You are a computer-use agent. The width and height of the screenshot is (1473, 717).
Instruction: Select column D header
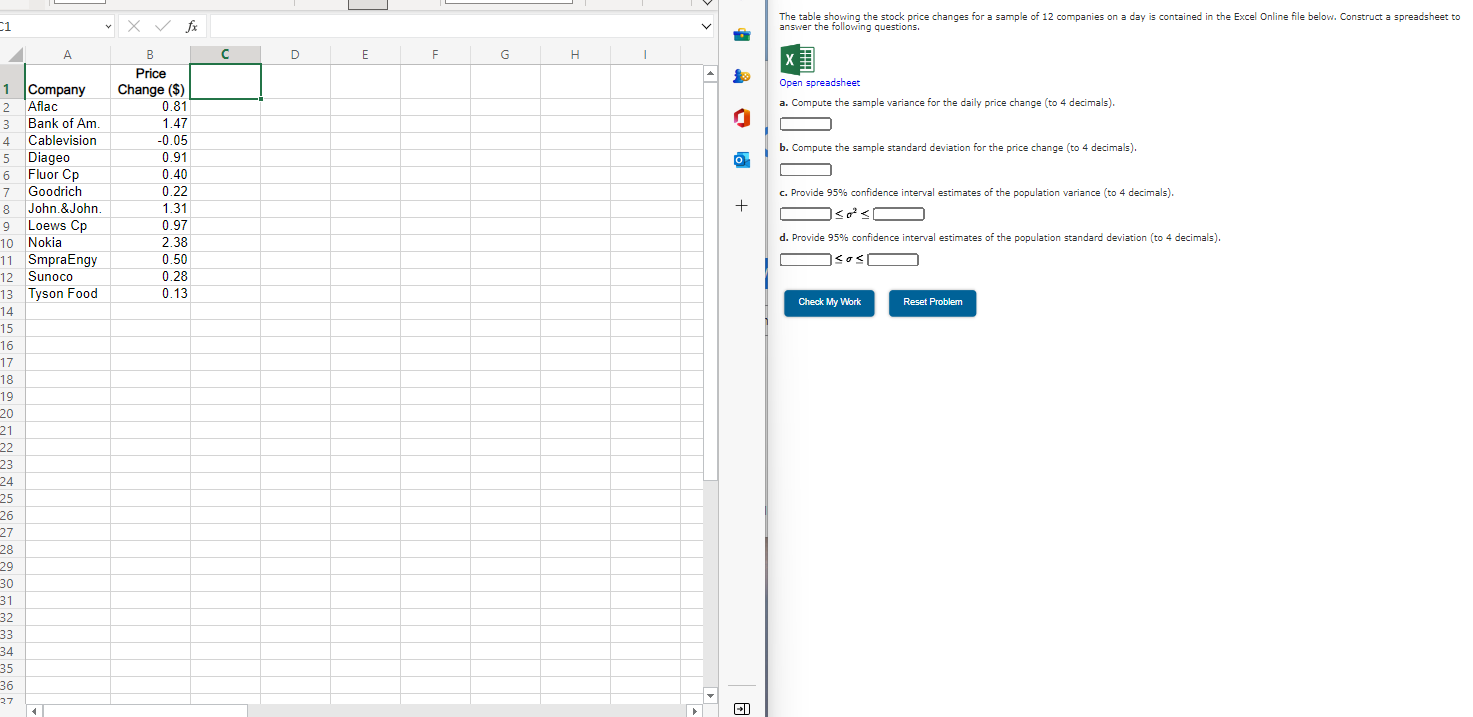[295, 55]
